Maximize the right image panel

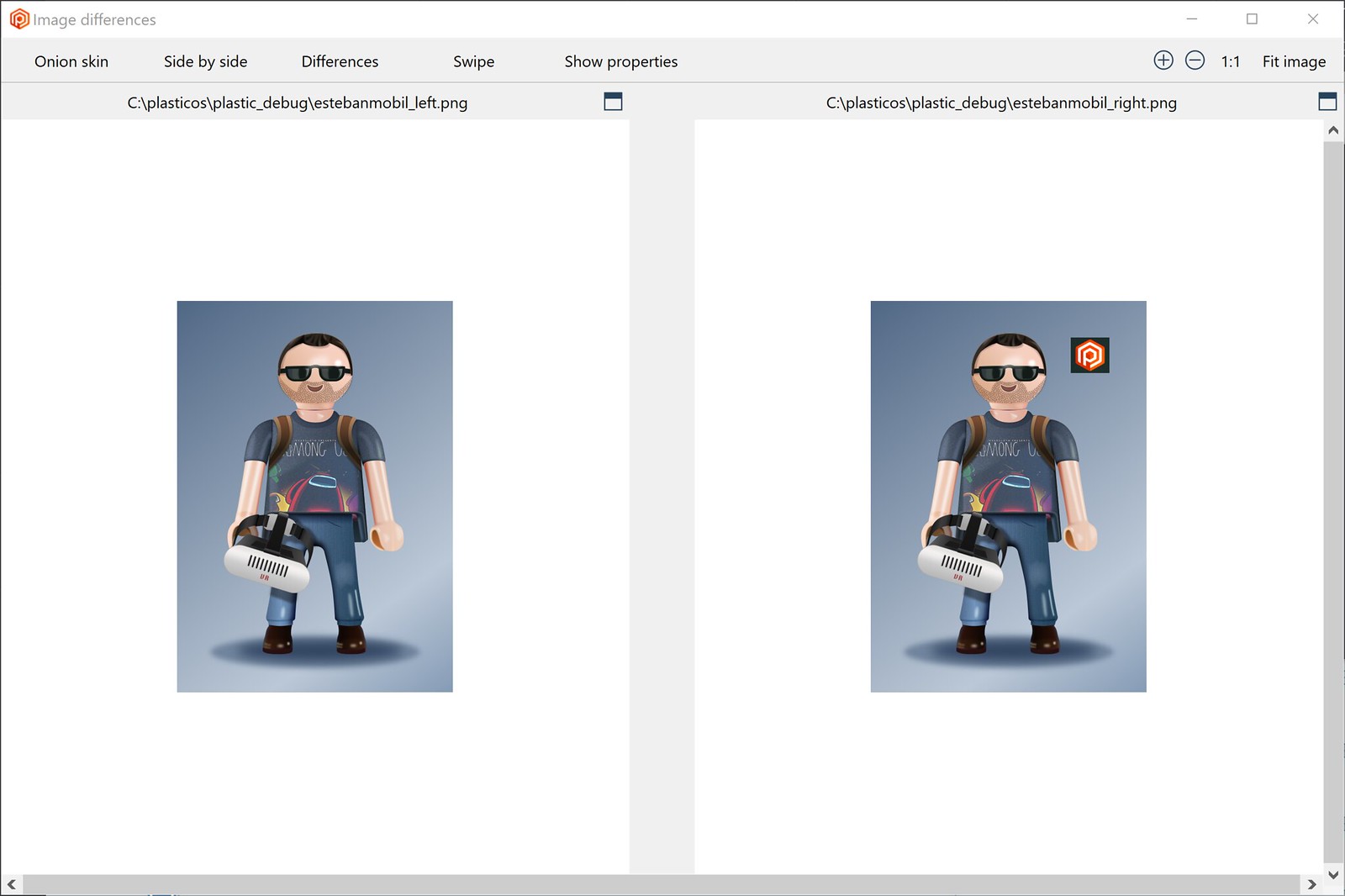click(1327, 102)
